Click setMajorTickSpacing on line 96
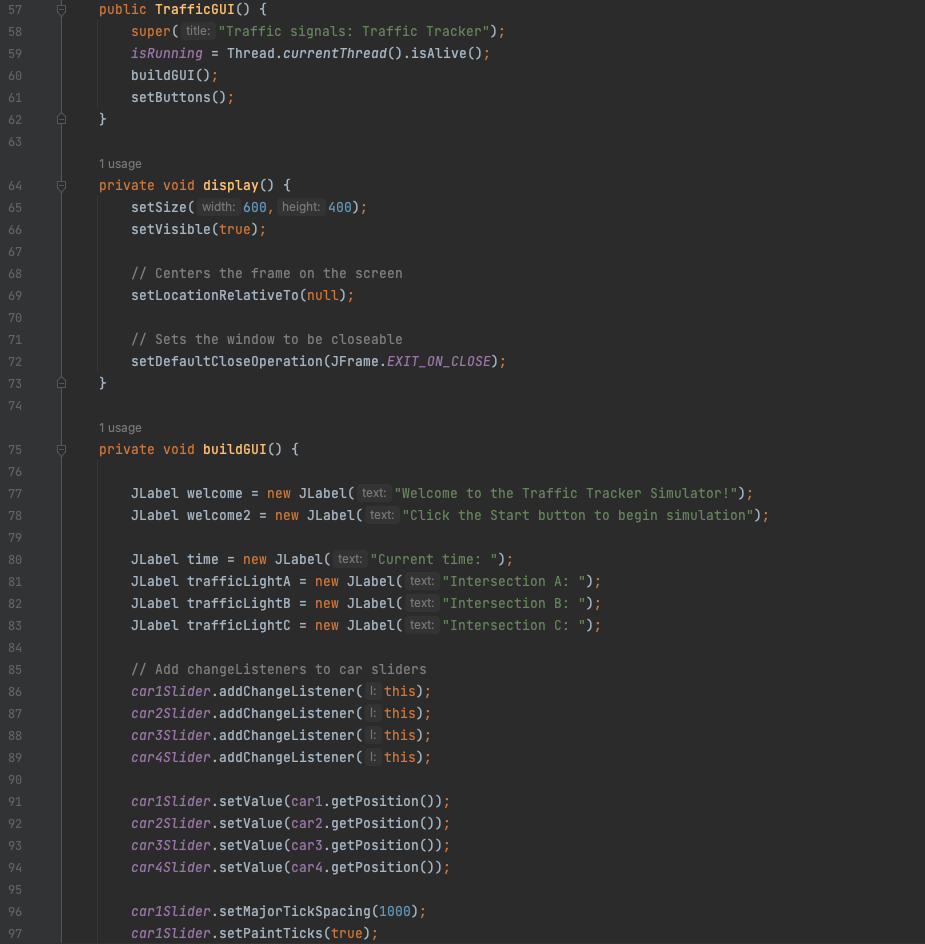 coord(294,912)
